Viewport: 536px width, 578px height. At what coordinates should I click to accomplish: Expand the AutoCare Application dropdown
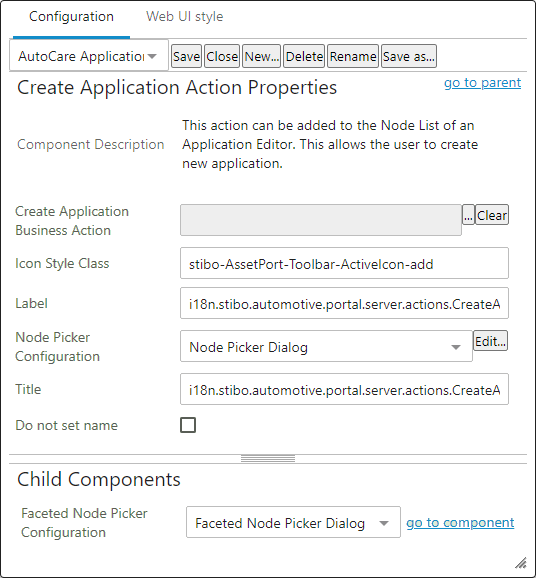click(x=89, y=56)
